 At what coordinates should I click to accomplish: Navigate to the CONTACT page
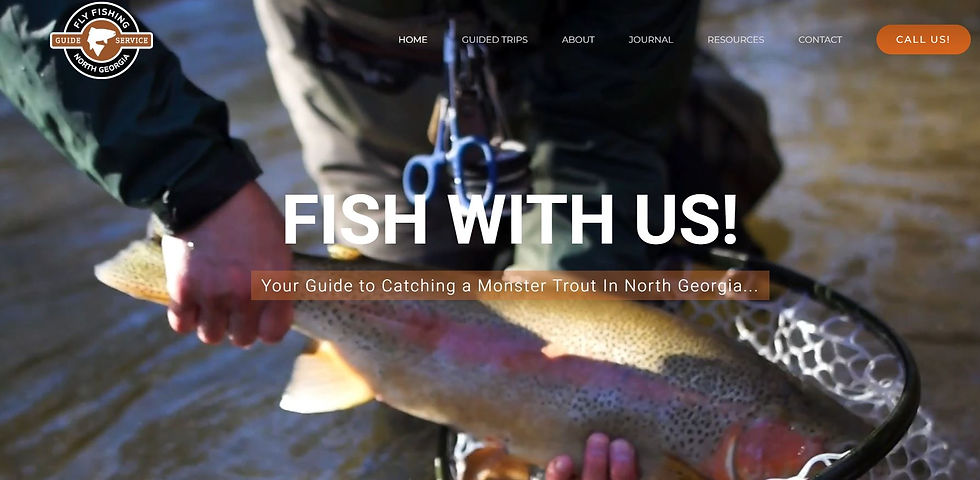point(820,39)
